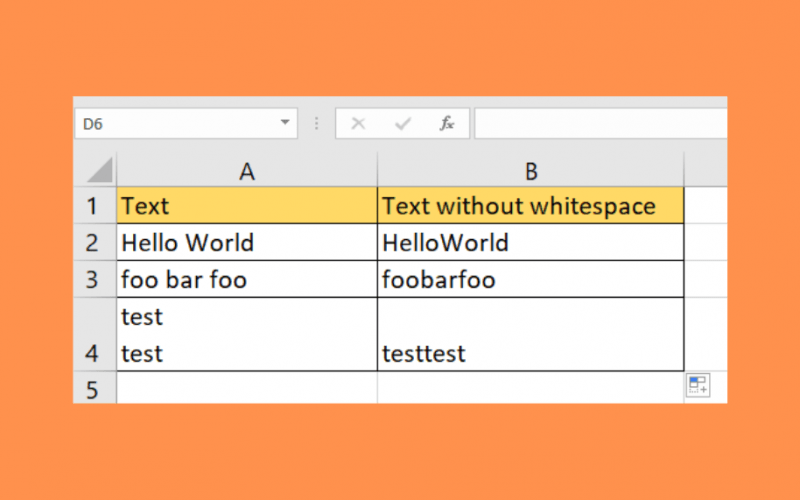Click the Select All corner triangle
Image resolution: width=800 pixels, height=500 pixels.
(x=99, y=170)
